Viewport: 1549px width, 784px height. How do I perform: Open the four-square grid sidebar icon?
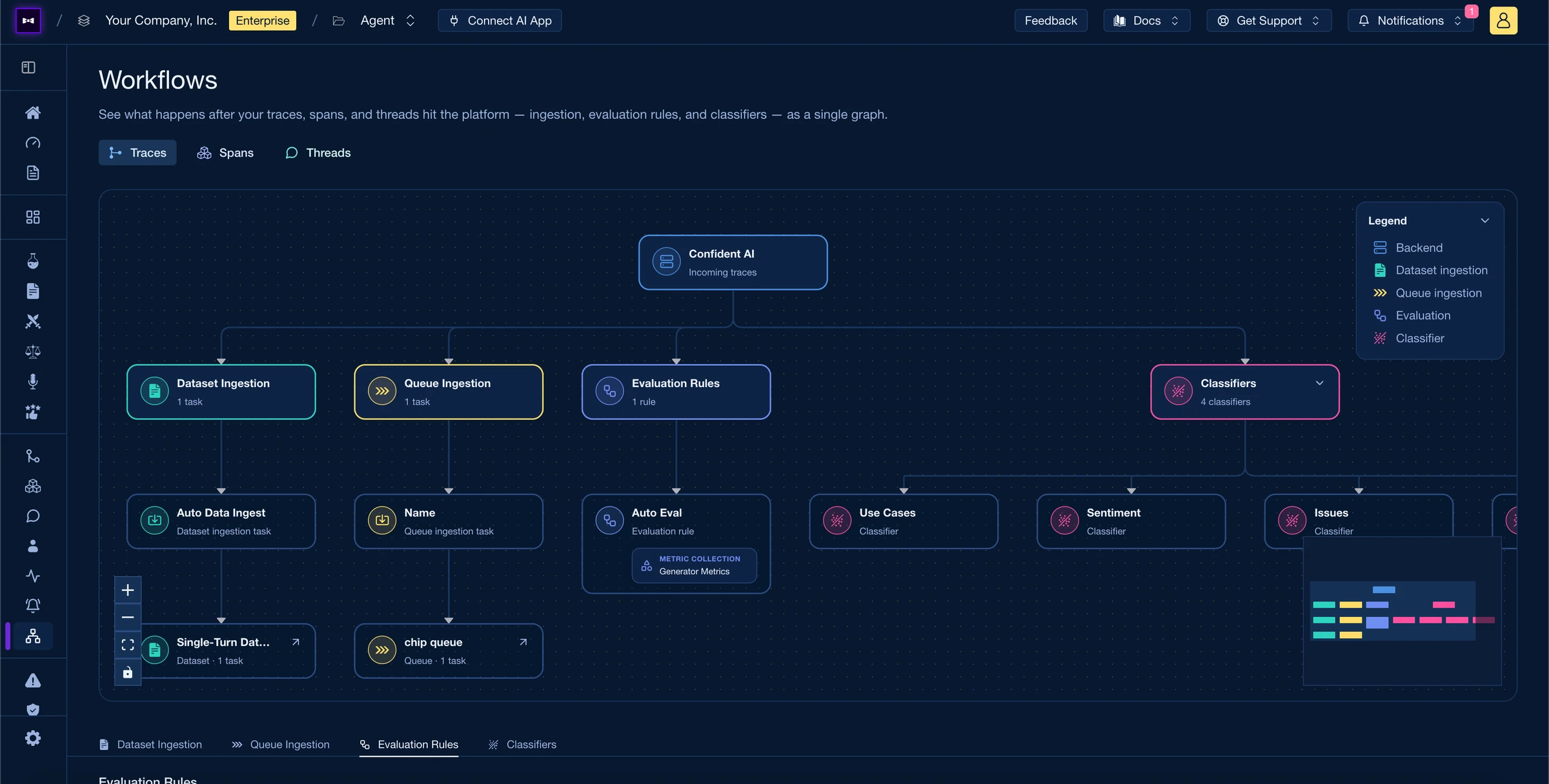tap(33, 217)
